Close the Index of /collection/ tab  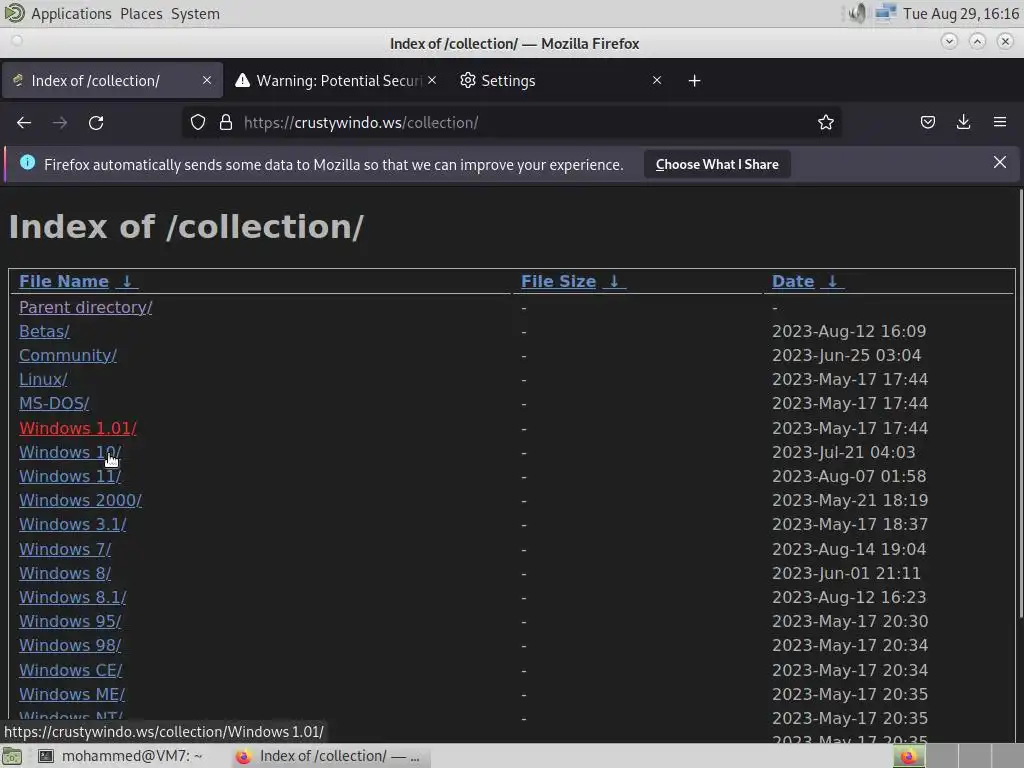click(x=207, y=80)
